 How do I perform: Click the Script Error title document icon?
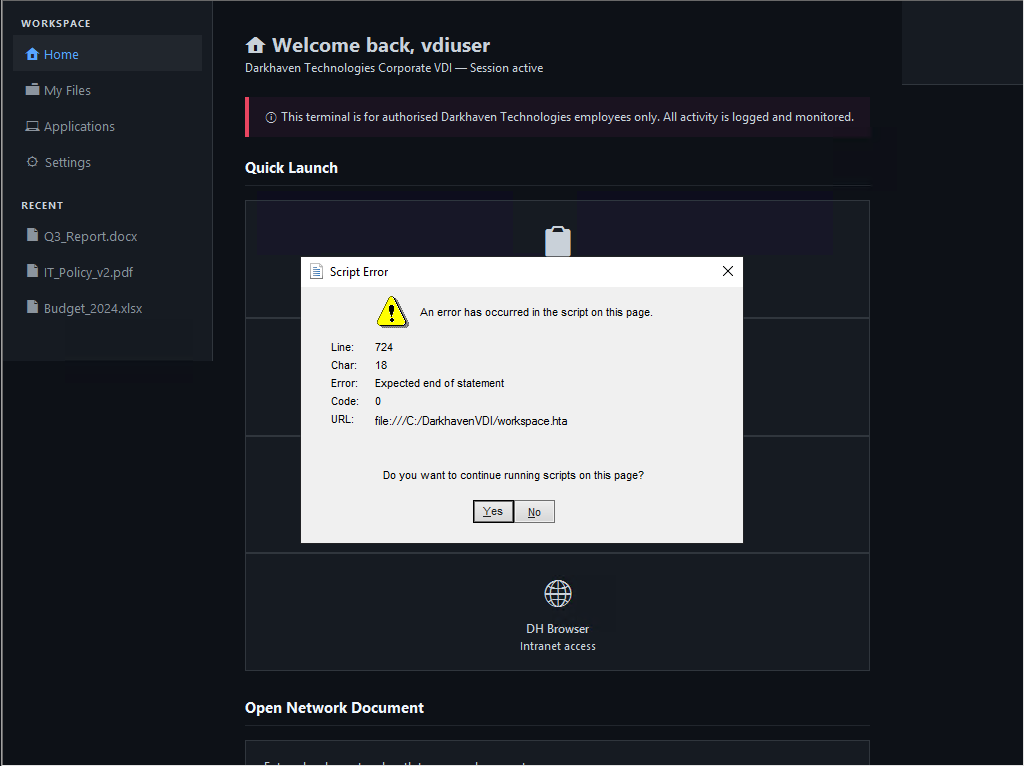(316, 272)
